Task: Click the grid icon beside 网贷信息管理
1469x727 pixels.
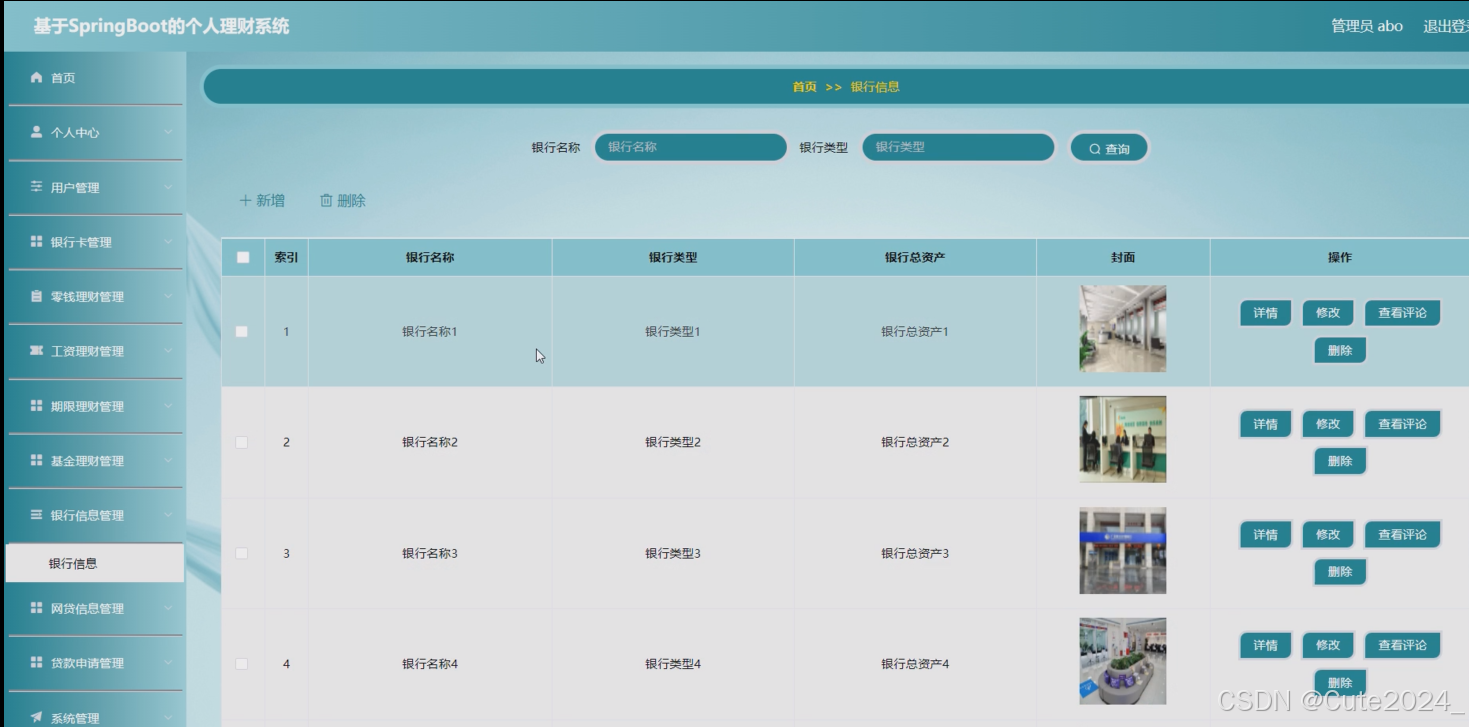Action: click(37, 608)
